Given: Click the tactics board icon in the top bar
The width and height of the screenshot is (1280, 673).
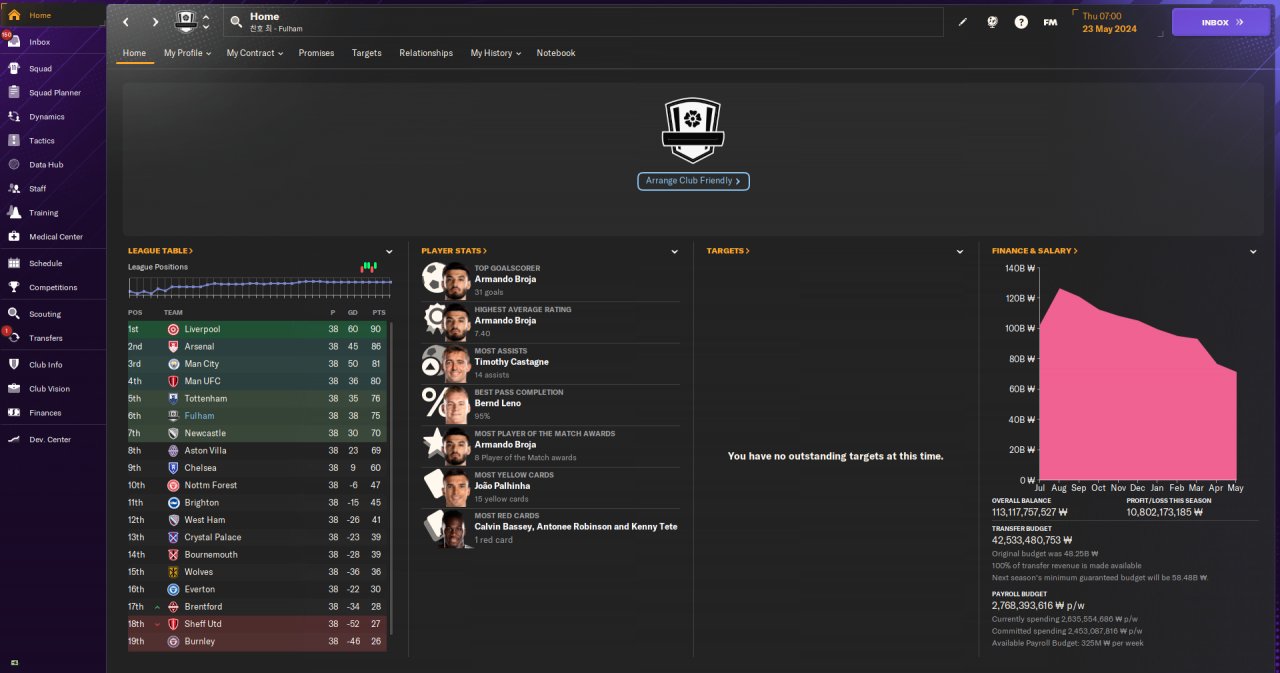Looking at the screenshot, I should (992, 22).
